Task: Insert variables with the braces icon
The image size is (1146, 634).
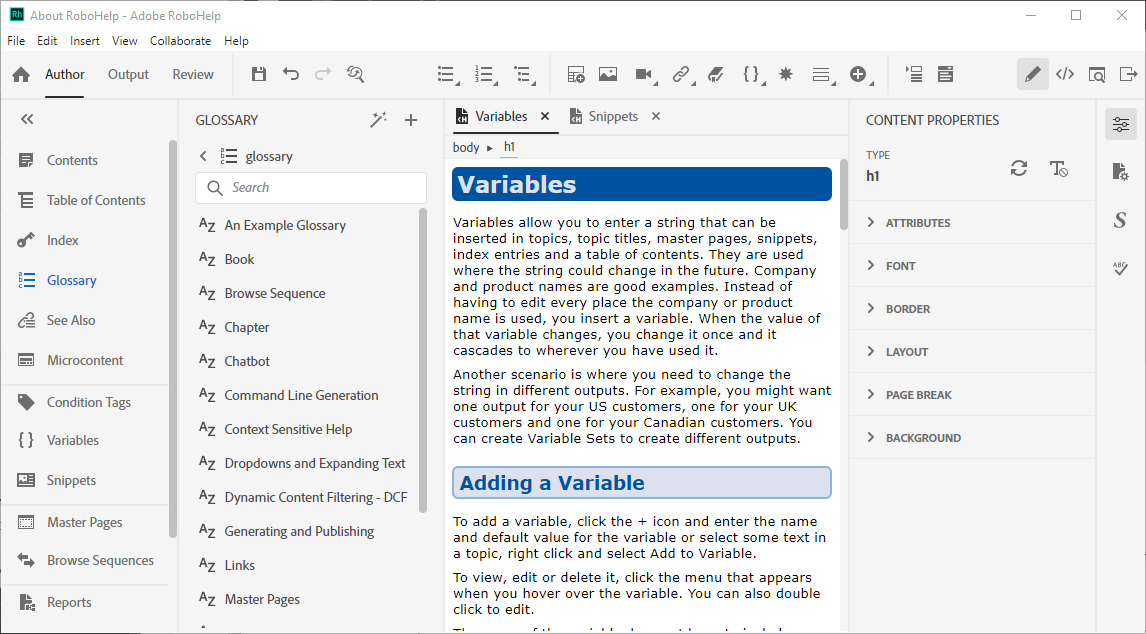Action: [x=752, y=74]
